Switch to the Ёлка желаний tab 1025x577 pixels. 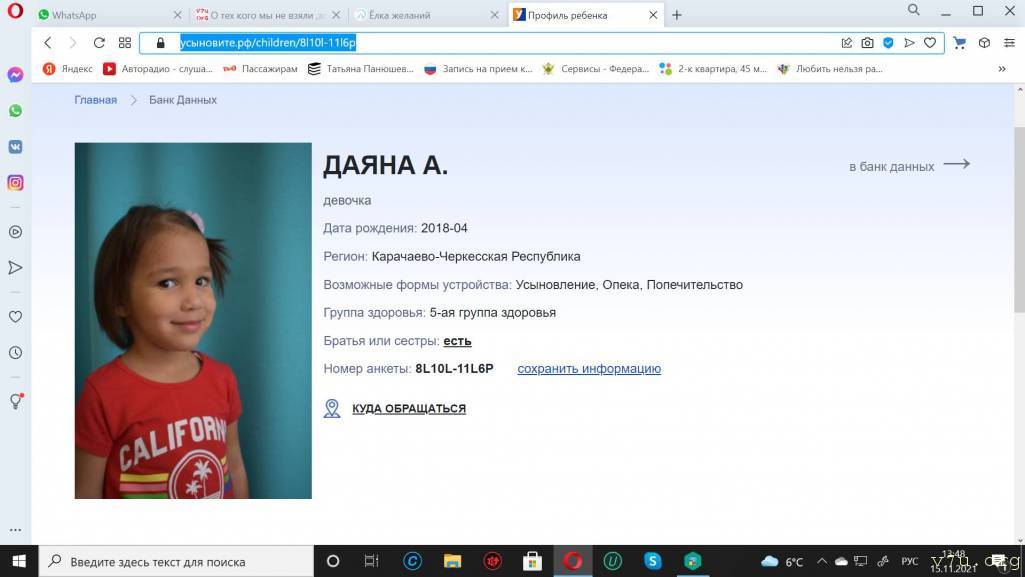point(420,15)
